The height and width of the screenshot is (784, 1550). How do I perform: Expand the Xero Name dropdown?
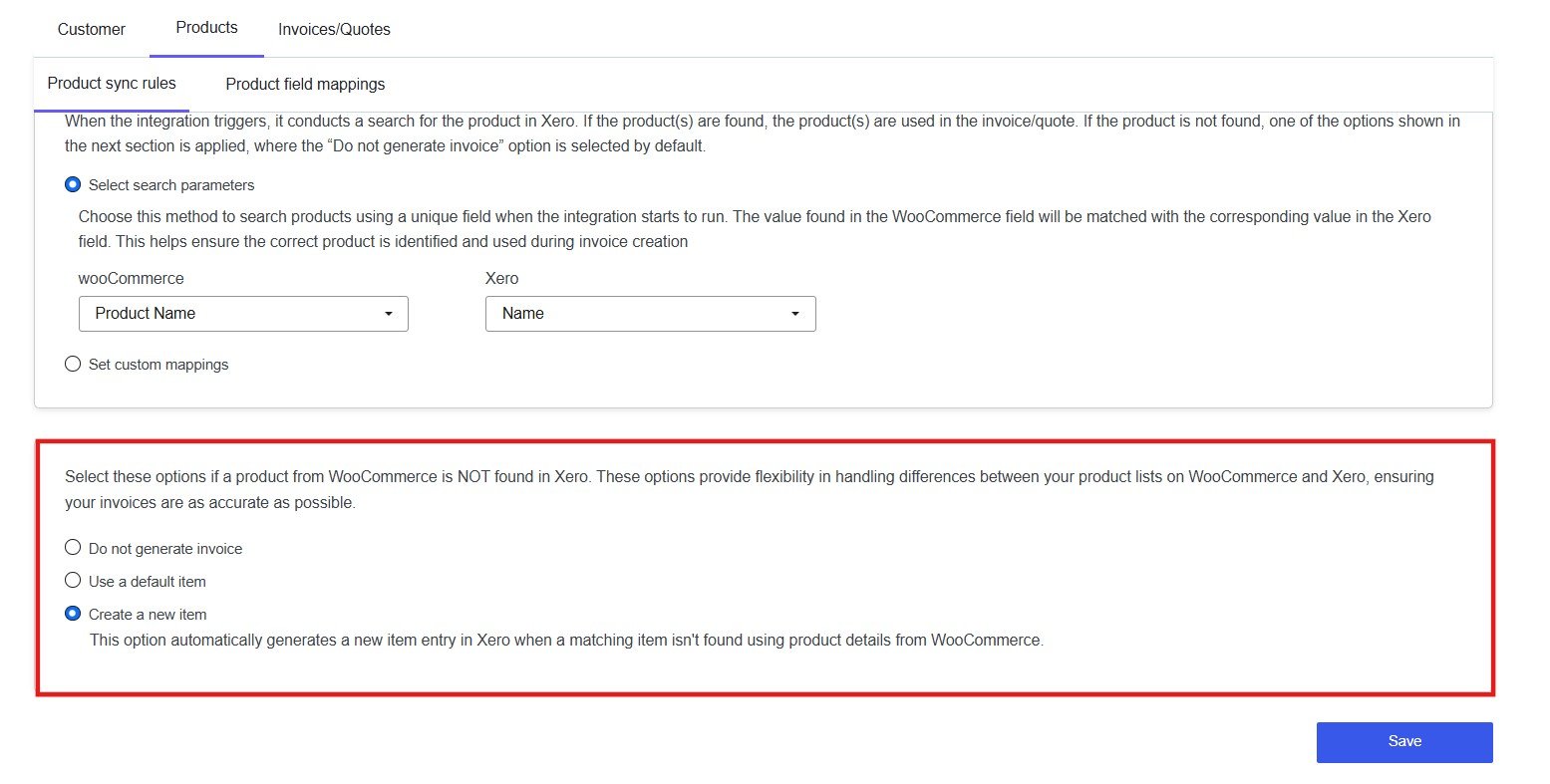tap(650, 313)
